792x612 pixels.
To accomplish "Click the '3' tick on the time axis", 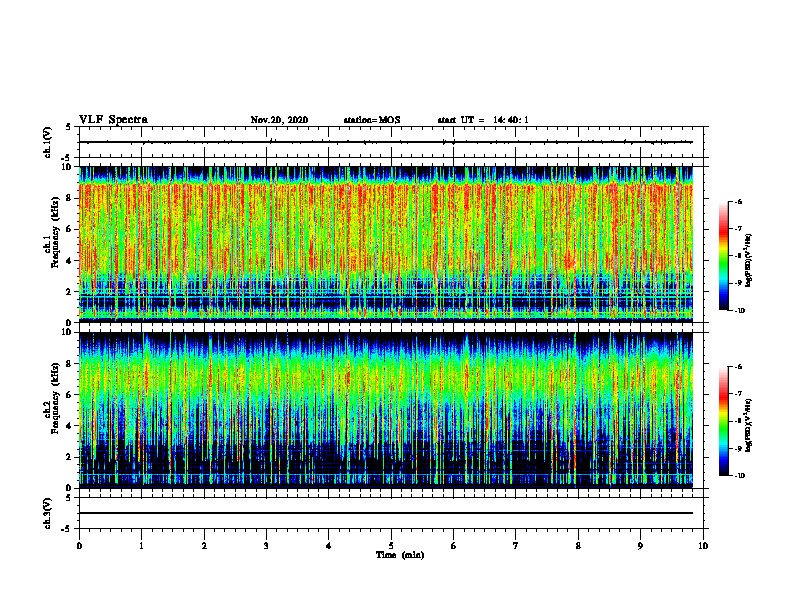I will [x=266, y=546].
